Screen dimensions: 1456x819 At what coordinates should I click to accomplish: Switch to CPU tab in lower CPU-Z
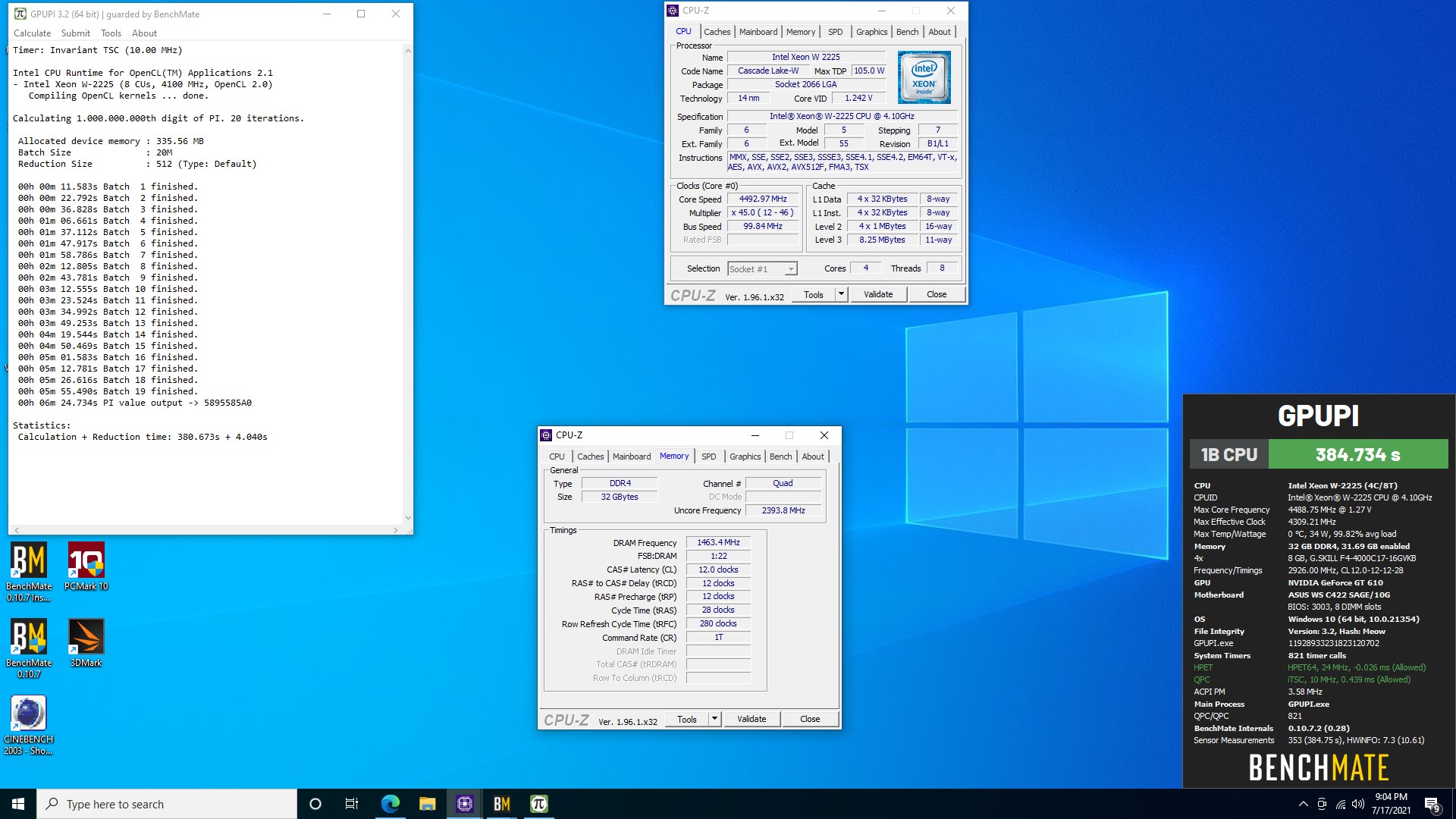[x=557, y=457]
